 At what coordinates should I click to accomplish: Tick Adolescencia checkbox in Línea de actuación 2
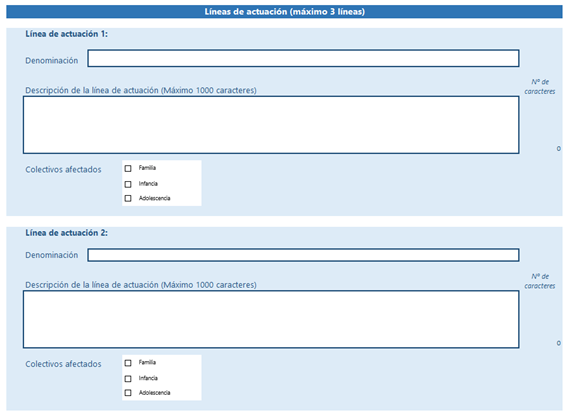(128, 393)
